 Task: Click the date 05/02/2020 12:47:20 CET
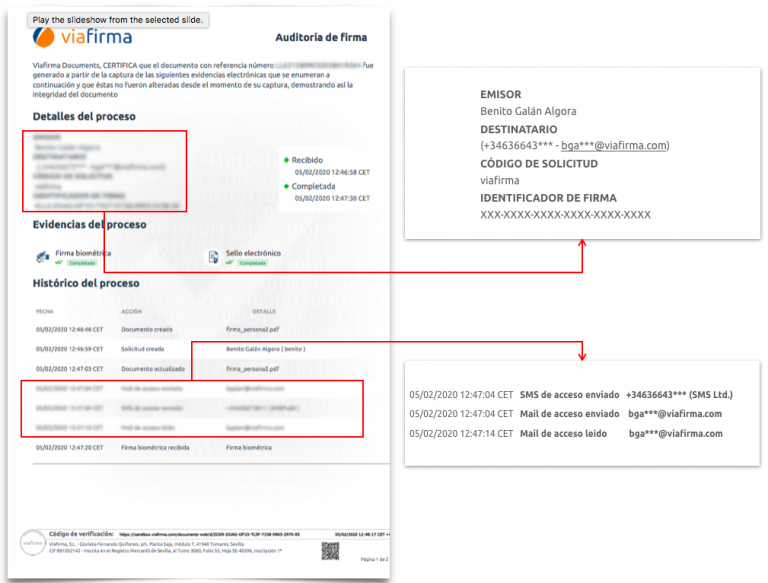pos(70,447)
